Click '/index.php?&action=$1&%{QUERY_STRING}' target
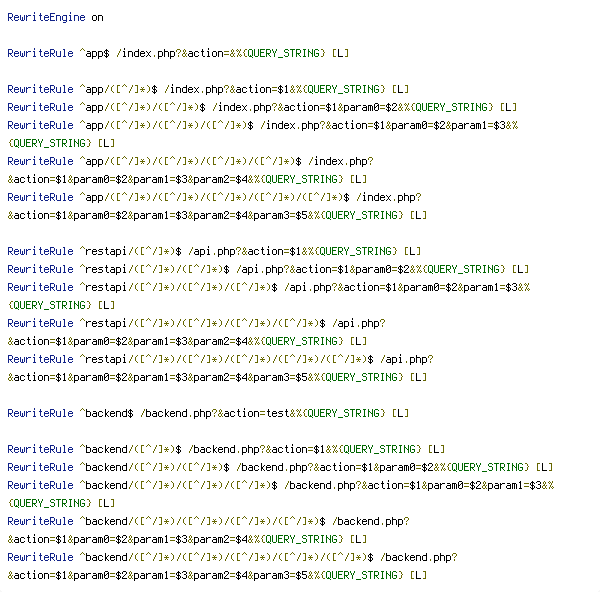The width and height of the screenshot is (600, 592). [274, 89]
